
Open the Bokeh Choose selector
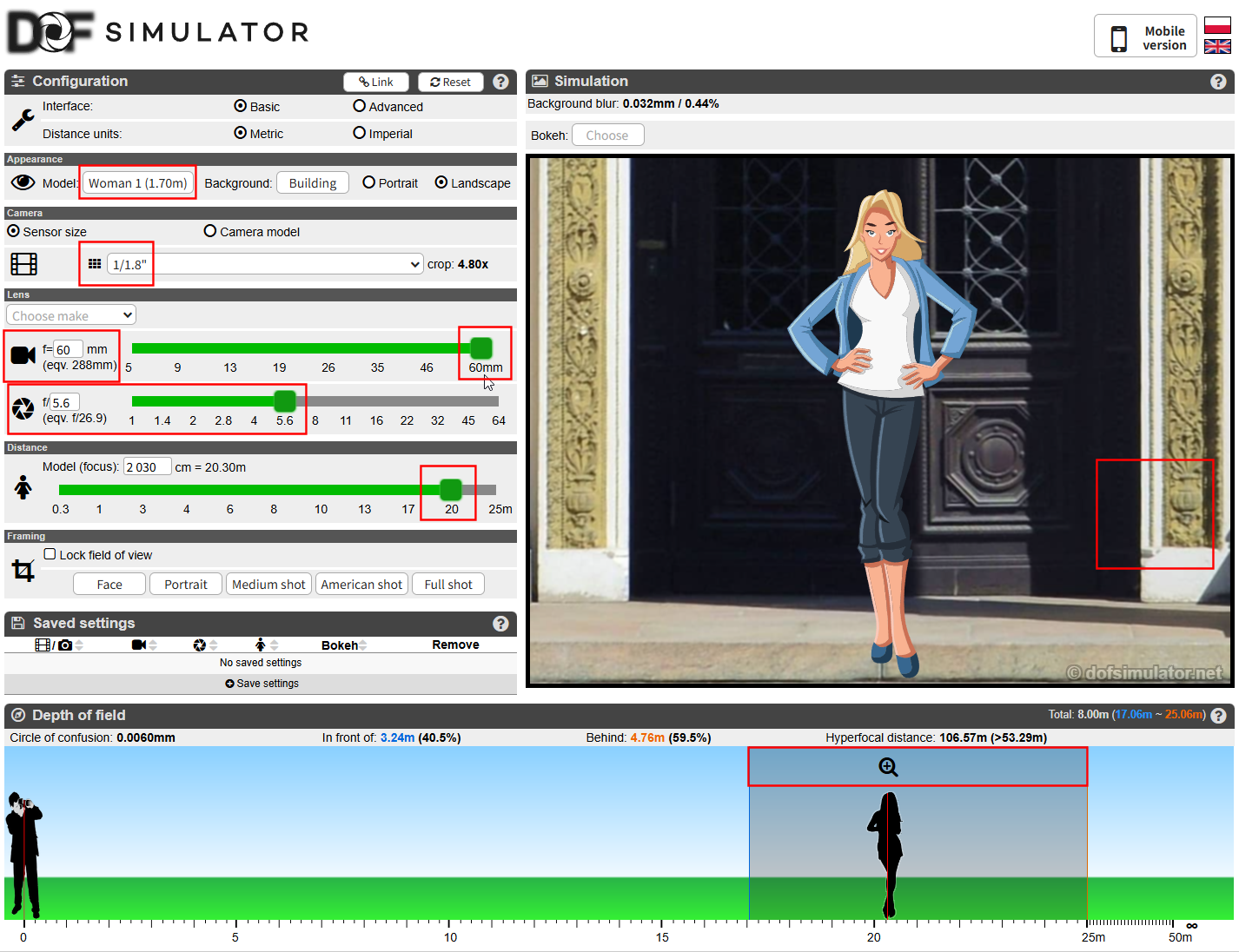(607, 136)
